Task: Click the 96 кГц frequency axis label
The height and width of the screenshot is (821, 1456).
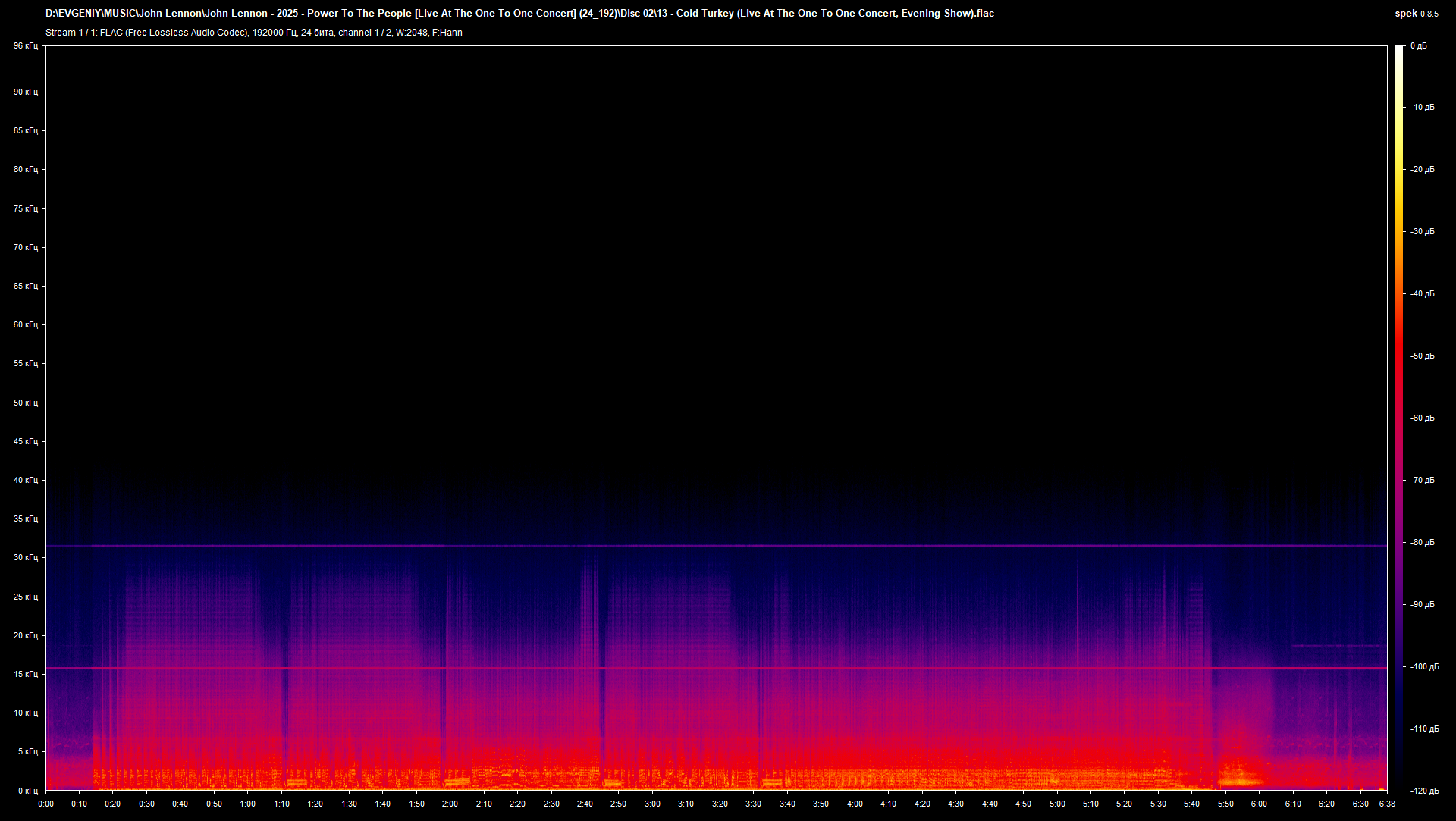Action: point(24,45)
